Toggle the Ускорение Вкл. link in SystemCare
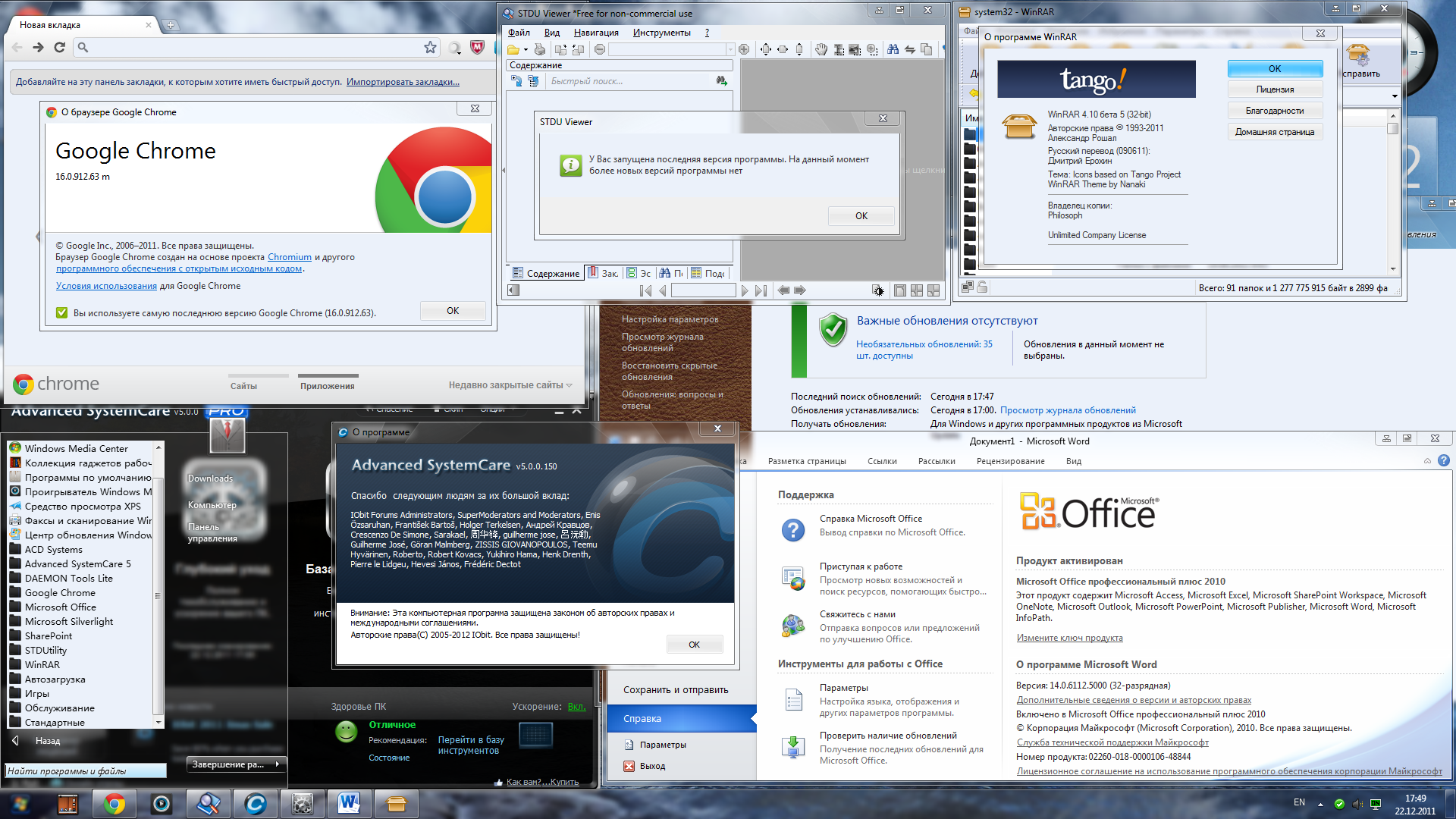The image size is (1456, 819). [576, 706]
